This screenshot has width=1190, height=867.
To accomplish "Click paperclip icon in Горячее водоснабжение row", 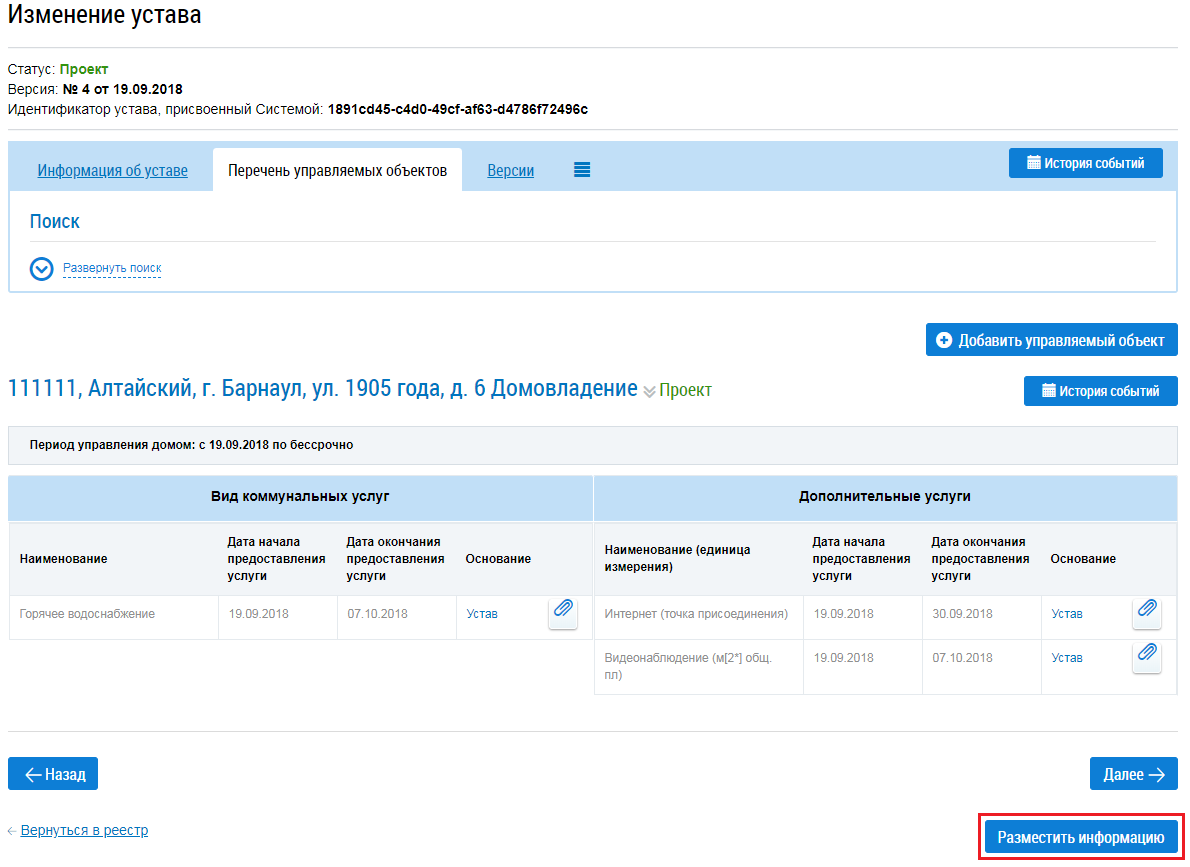I will 563,613.
